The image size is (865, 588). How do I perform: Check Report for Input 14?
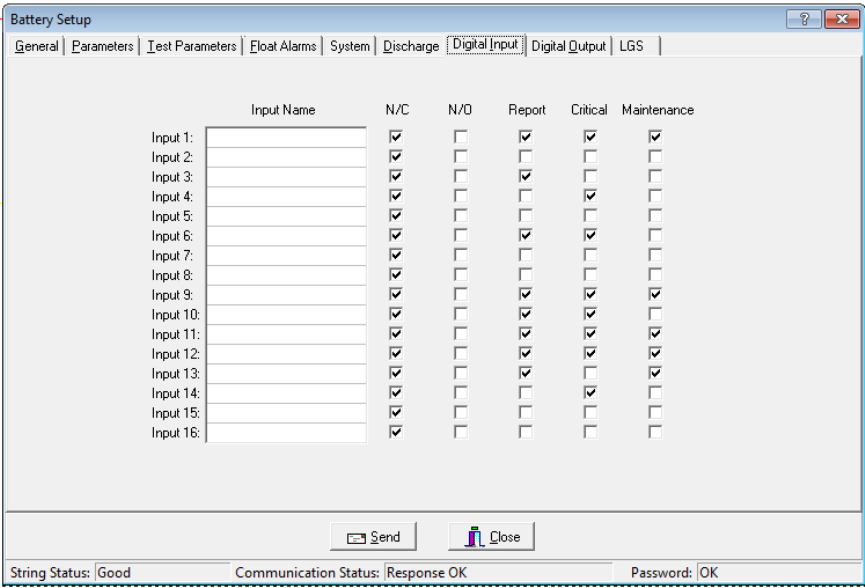tap(526, 393)
